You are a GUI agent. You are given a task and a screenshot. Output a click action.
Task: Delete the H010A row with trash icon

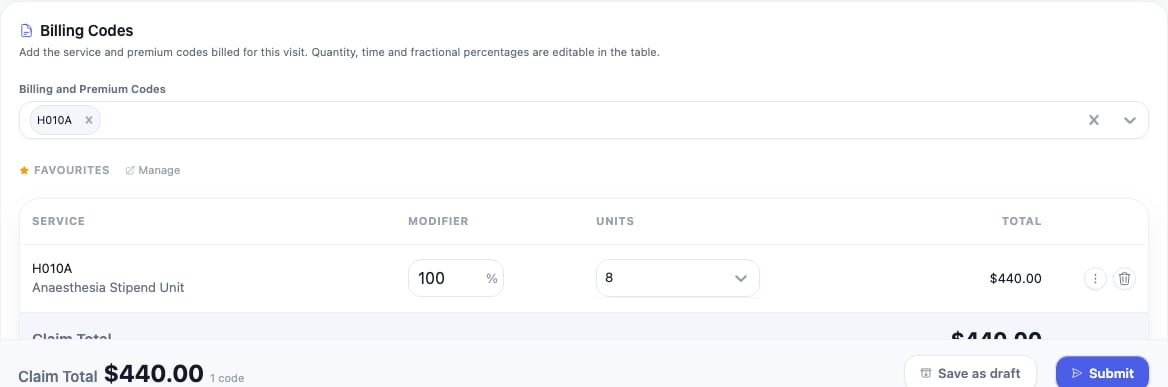click(x=1125, y=279)
